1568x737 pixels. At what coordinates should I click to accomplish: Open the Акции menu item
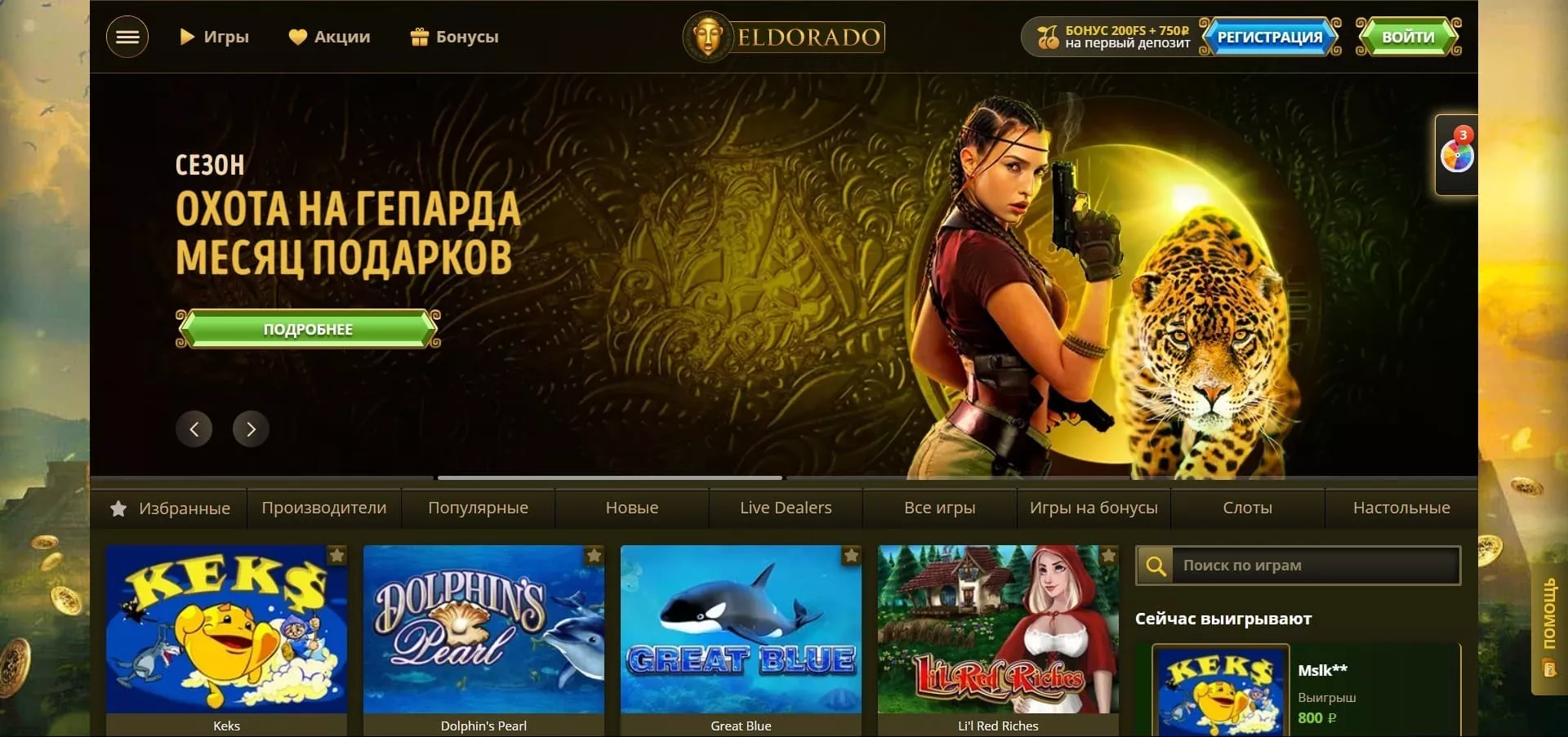coord(329,37)
